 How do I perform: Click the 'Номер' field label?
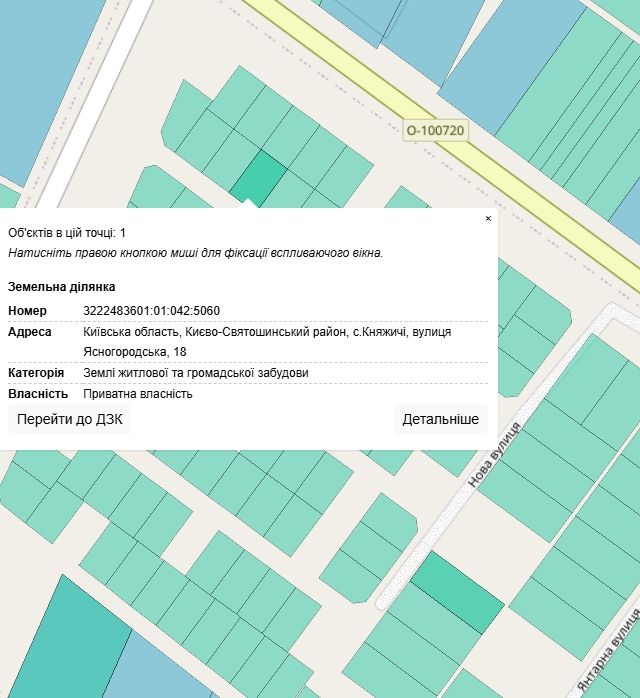(27, 311)
